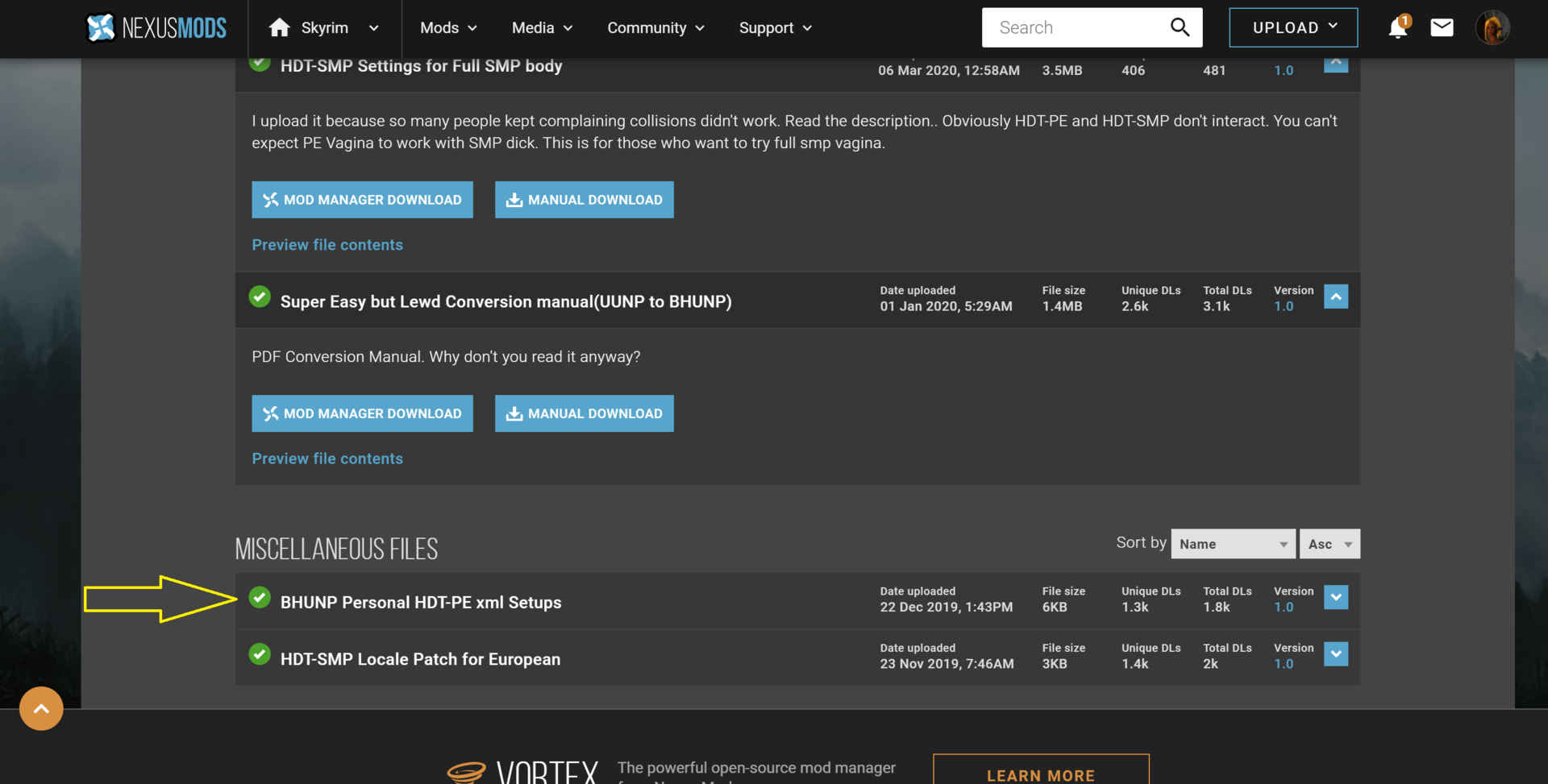Open the Mods menu
This screenshot has width=1548, height=784.
(x=448, y=27)
